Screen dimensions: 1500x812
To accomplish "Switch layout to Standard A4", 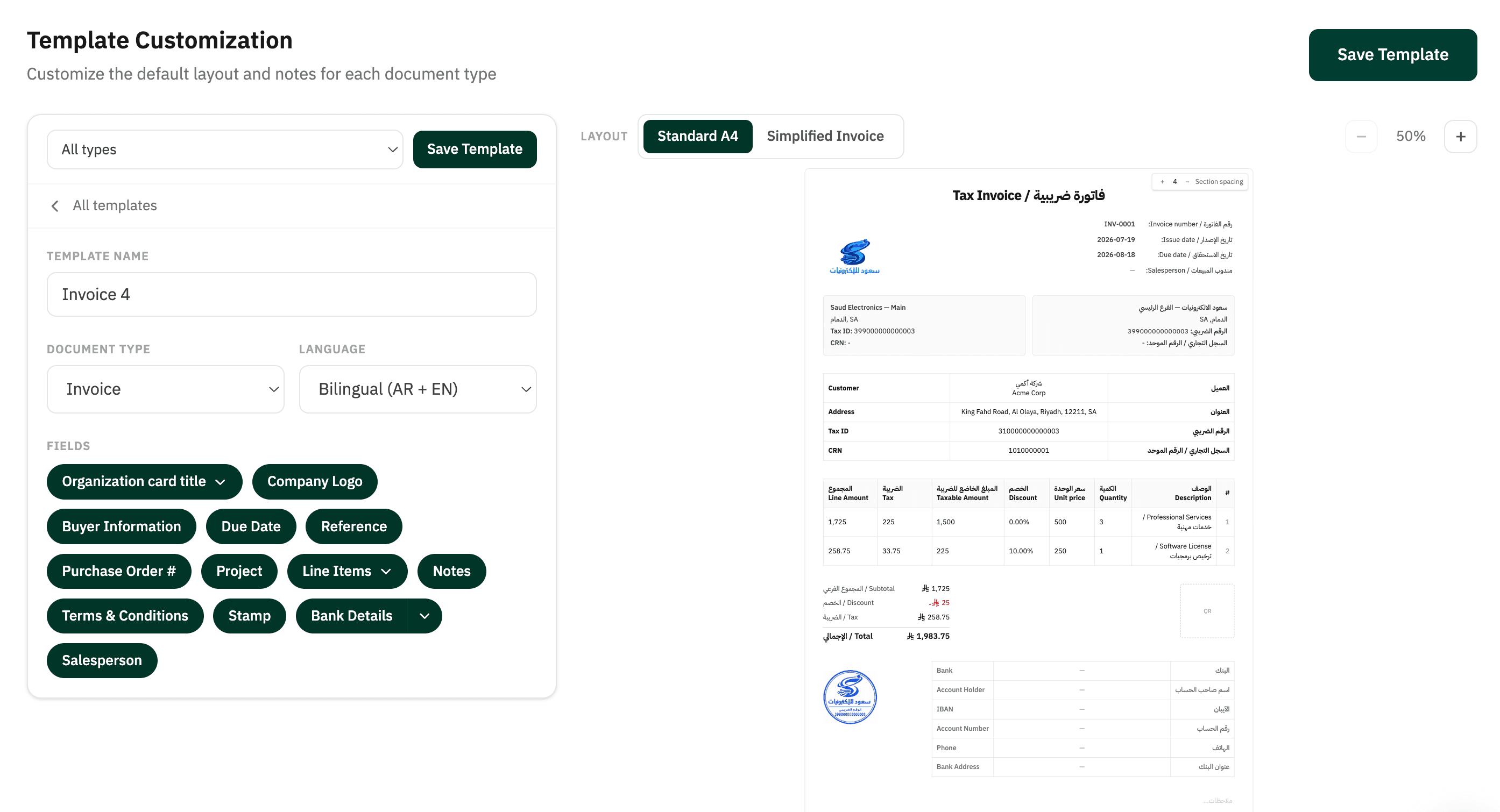I will (x=698, y=136).
